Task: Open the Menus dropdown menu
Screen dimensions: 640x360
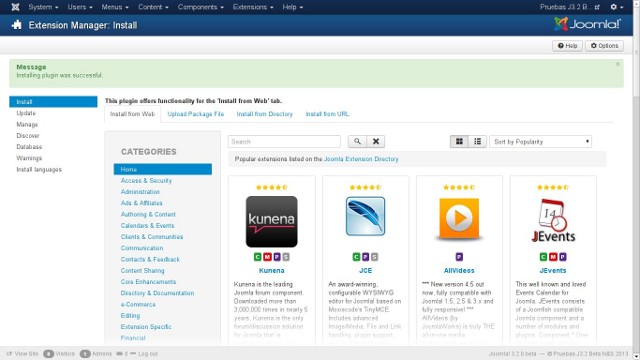Action: [115, 7]
